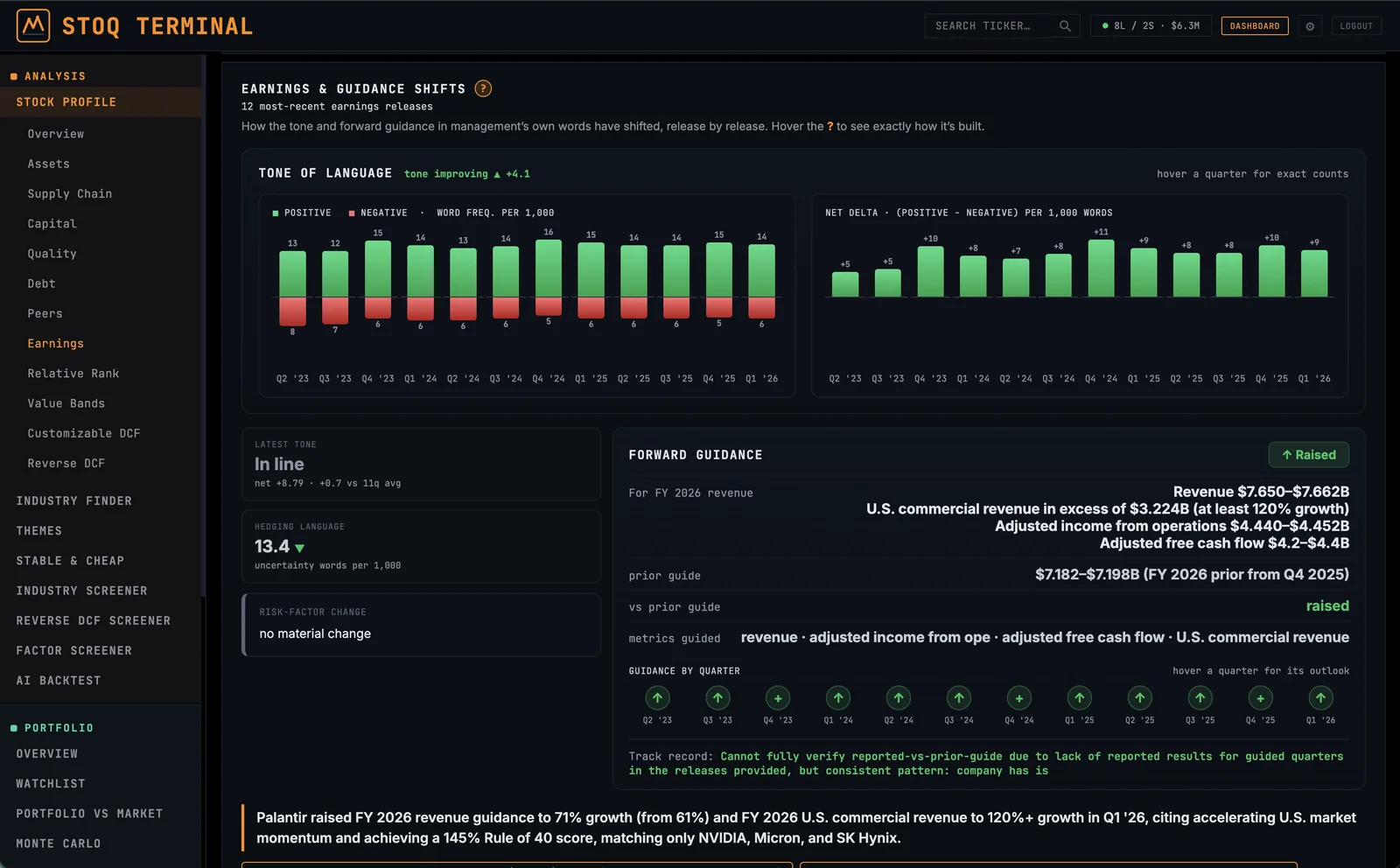Click the search magnifier icon
This screenshot has height=868, width=1400.
pos(1065,26)
